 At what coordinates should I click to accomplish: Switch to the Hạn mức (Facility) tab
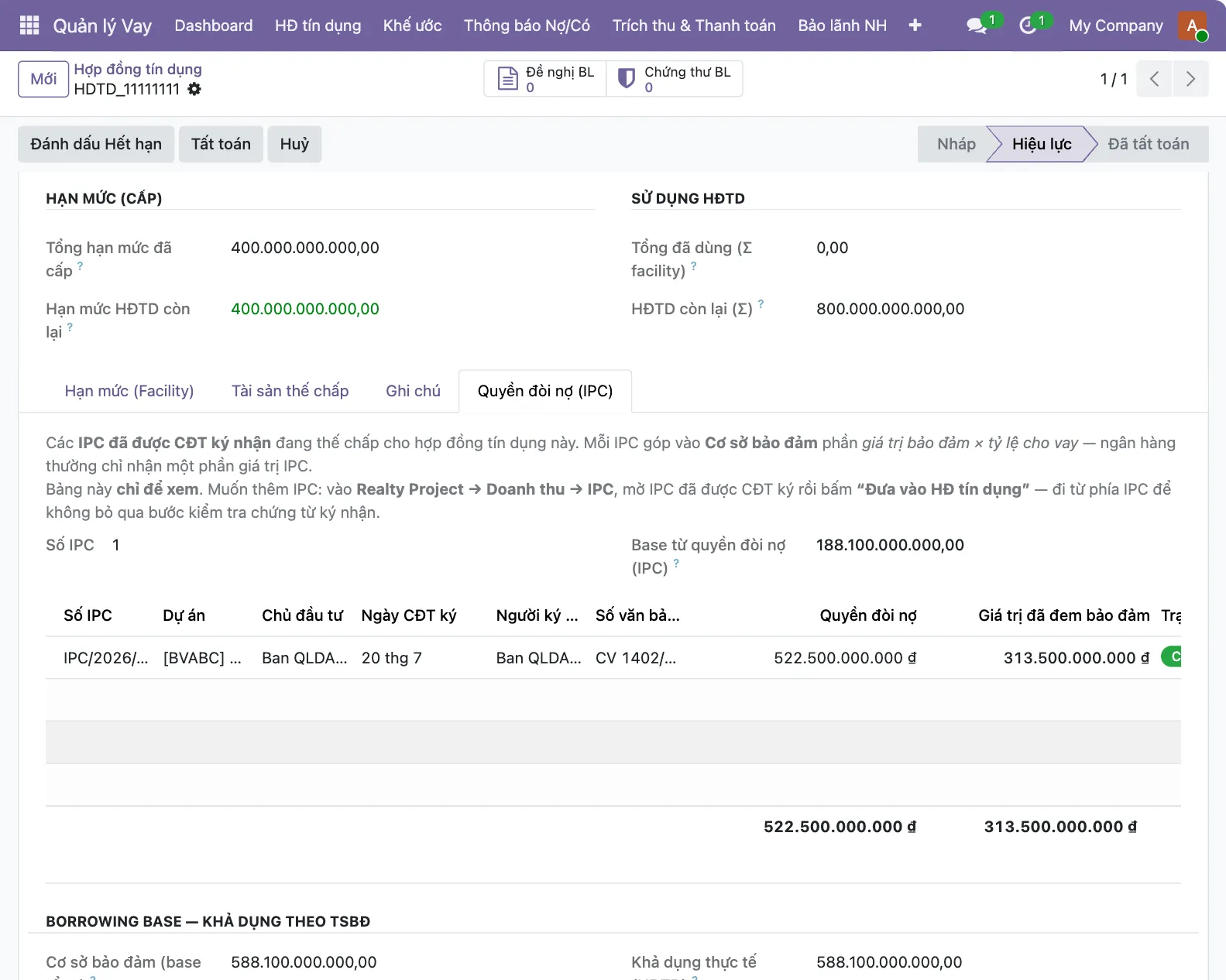(129, 391)
